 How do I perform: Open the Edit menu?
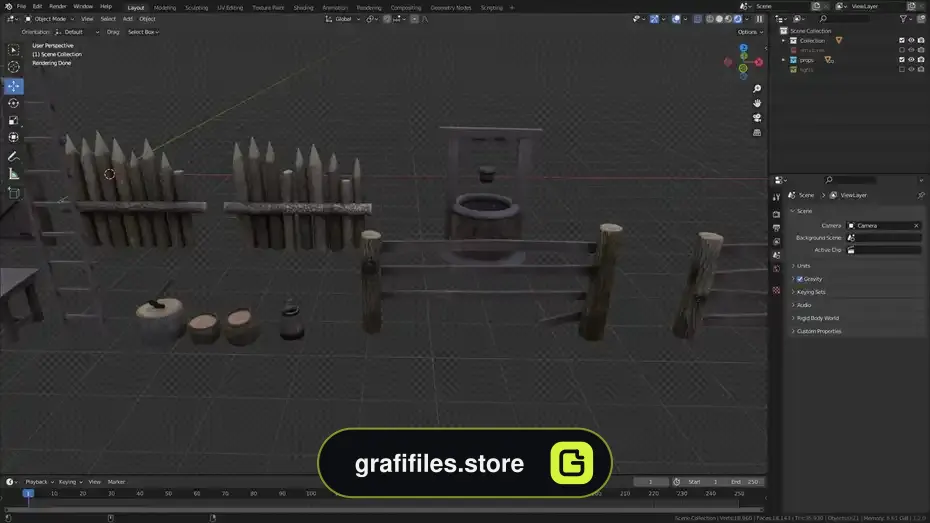(x=37, y=7)
